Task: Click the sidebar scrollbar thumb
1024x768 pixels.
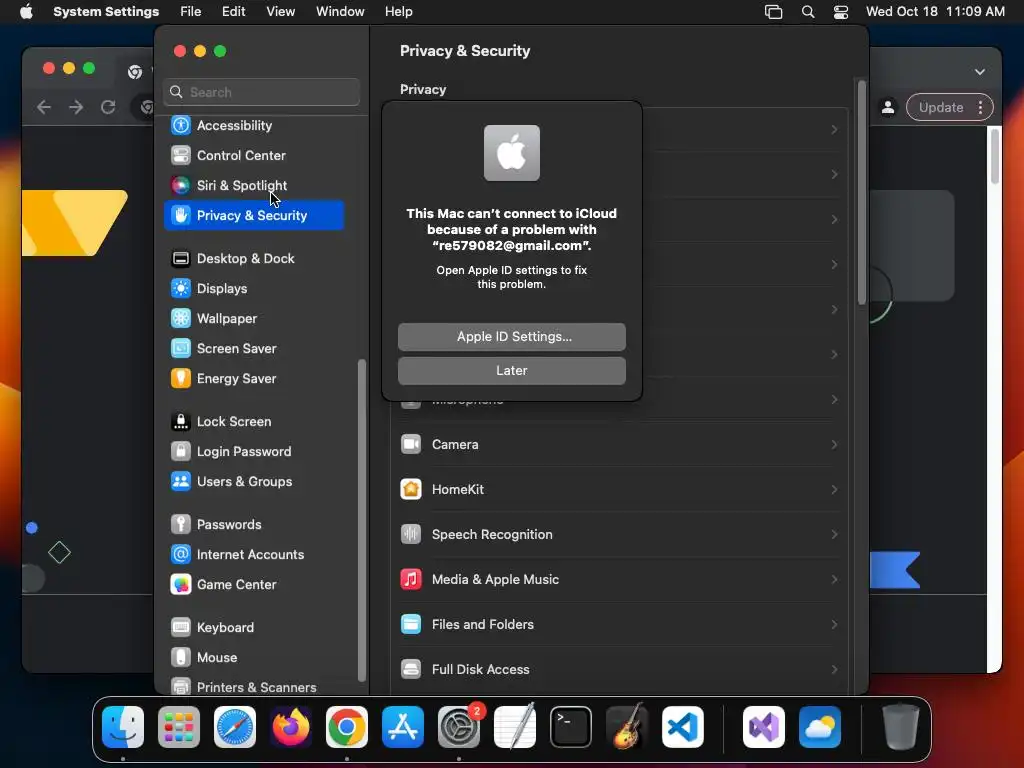Action: pos(361,520)
